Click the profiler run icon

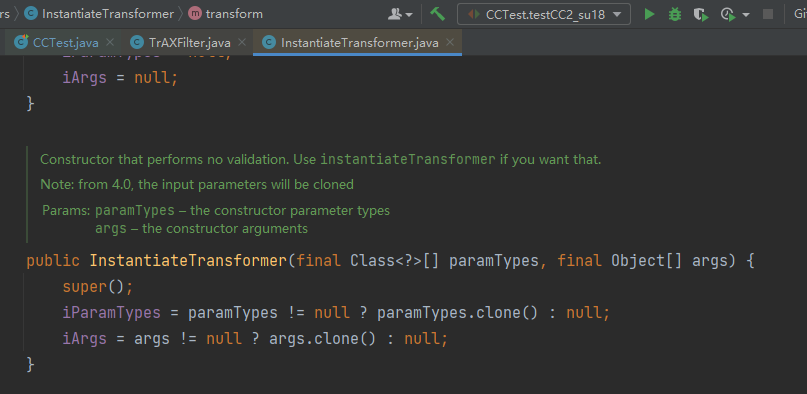click(728, 14)
